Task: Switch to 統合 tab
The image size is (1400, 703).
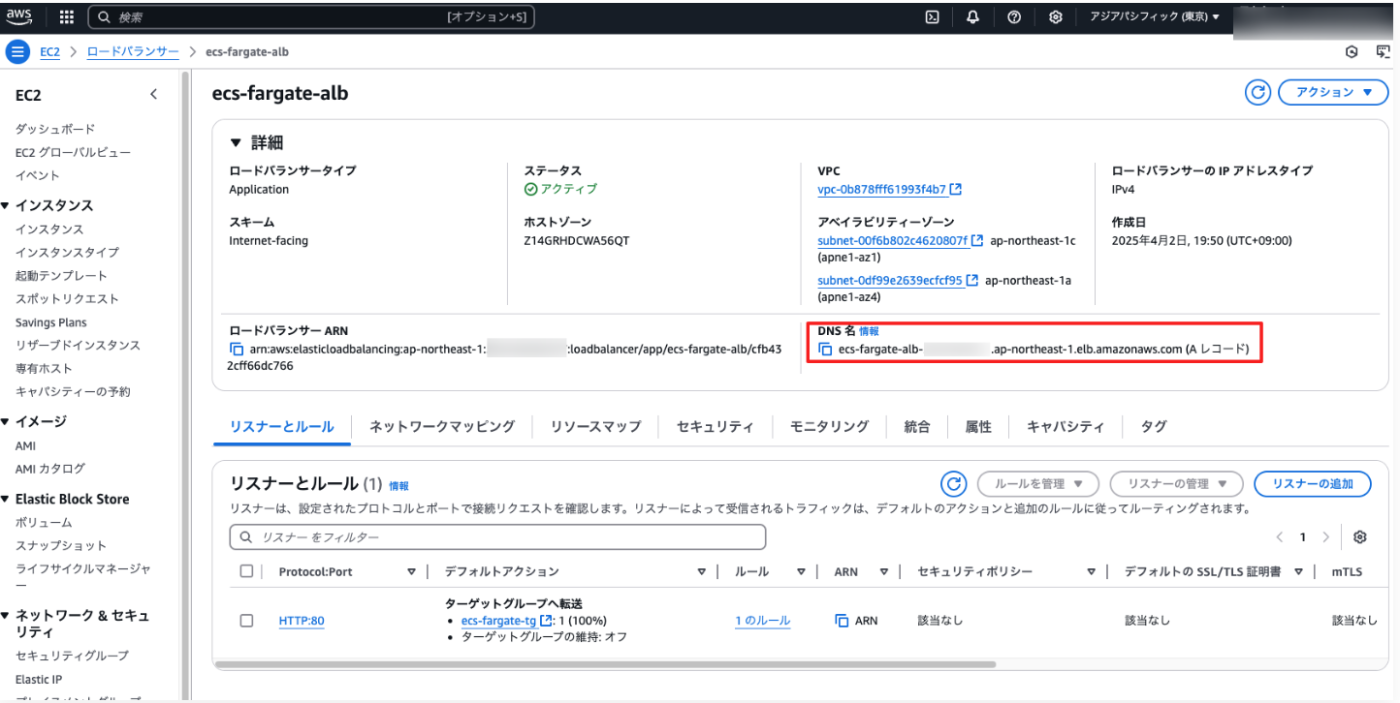Action: [917, 427]
